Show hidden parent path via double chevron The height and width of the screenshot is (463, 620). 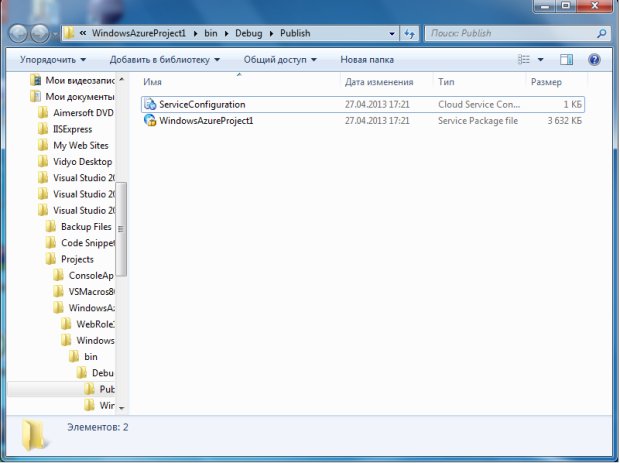83,33
